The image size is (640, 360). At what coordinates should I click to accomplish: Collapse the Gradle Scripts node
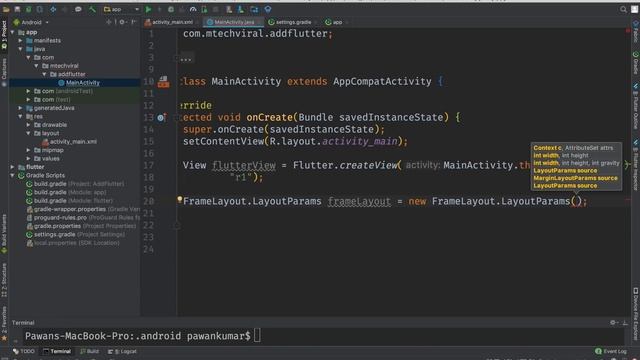tap(13, 176)
